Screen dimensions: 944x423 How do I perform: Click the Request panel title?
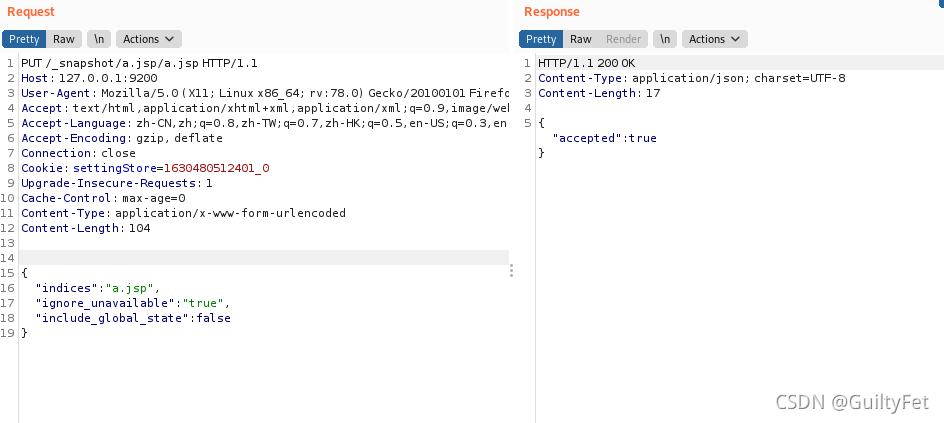[x=31, y=11]
